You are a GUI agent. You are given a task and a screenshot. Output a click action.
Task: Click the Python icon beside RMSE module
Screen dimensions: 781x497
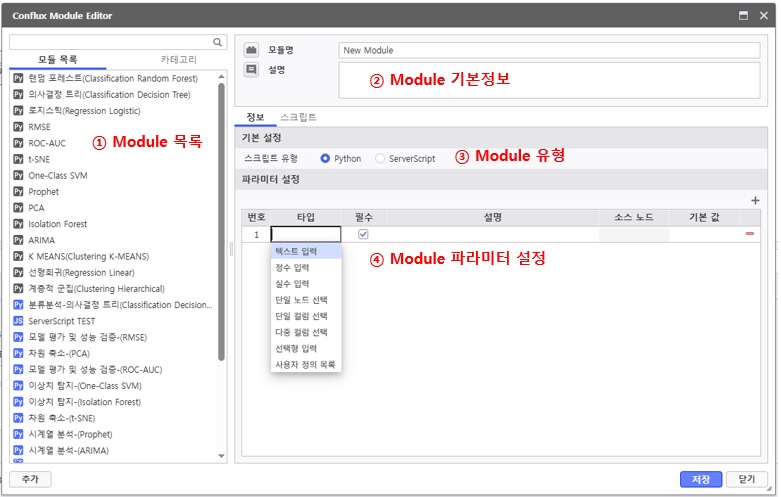coord(18,127)
